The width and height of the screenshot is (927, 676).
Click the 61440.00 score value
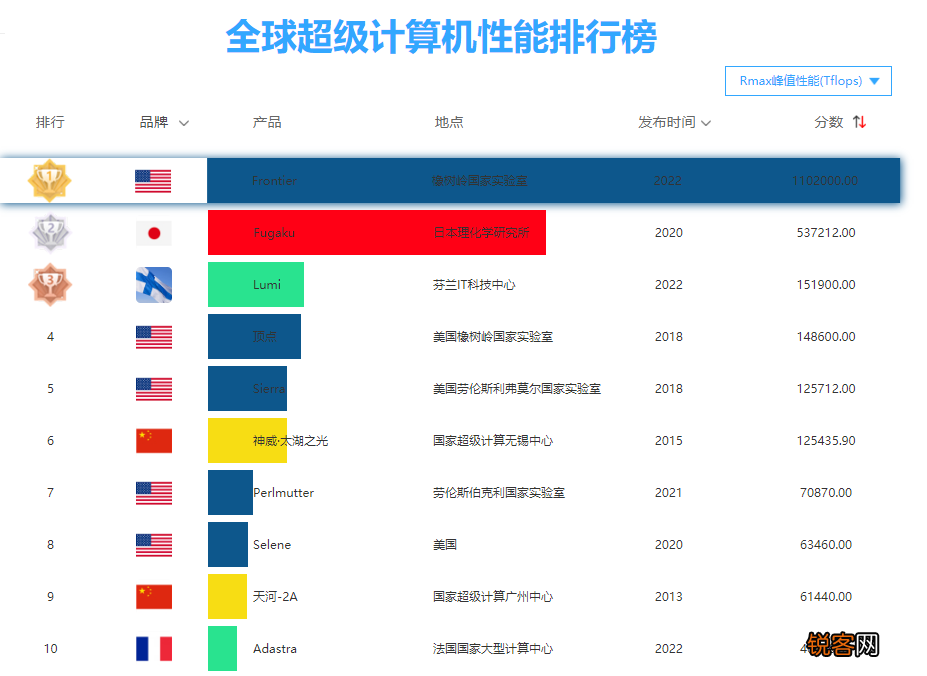click(826, 597)
